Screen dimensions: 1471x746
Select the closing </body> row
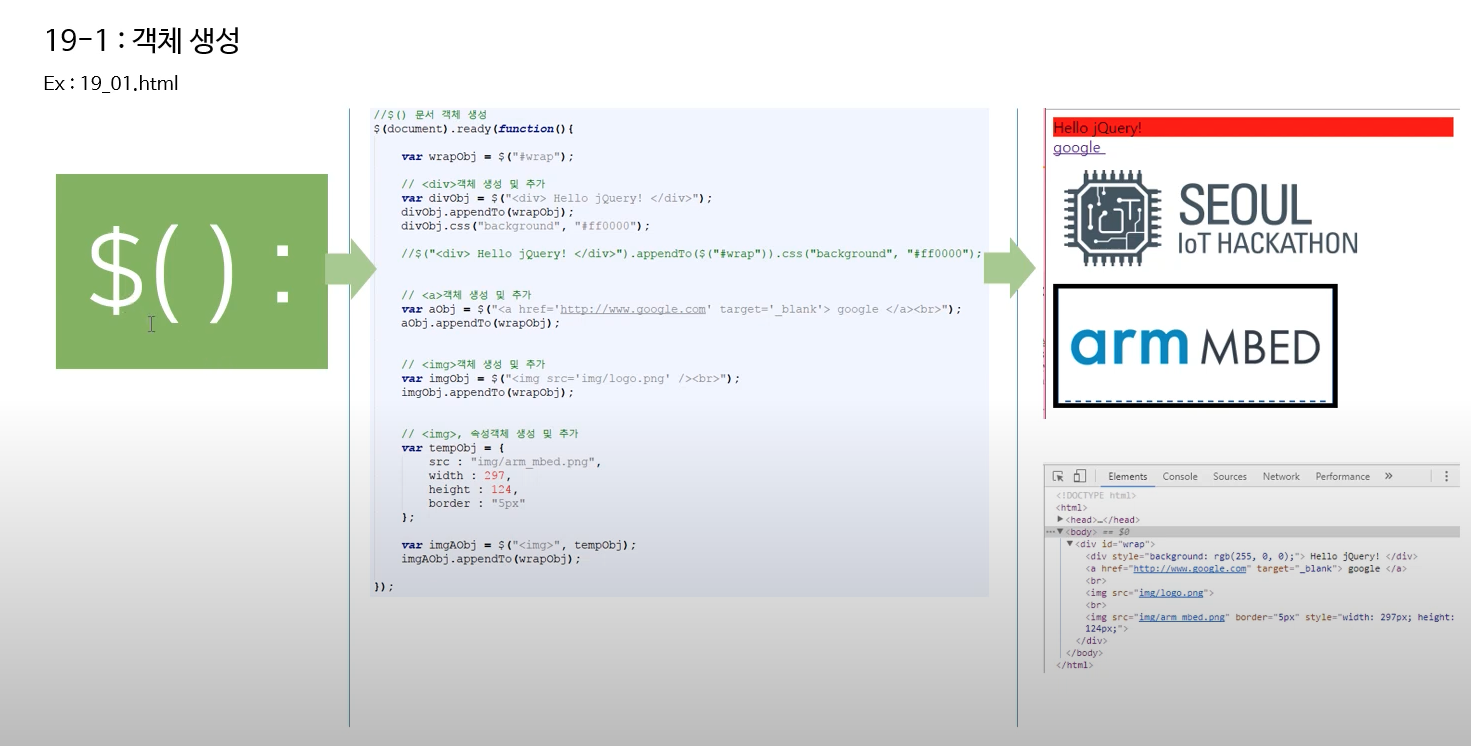click(1083, 653)
